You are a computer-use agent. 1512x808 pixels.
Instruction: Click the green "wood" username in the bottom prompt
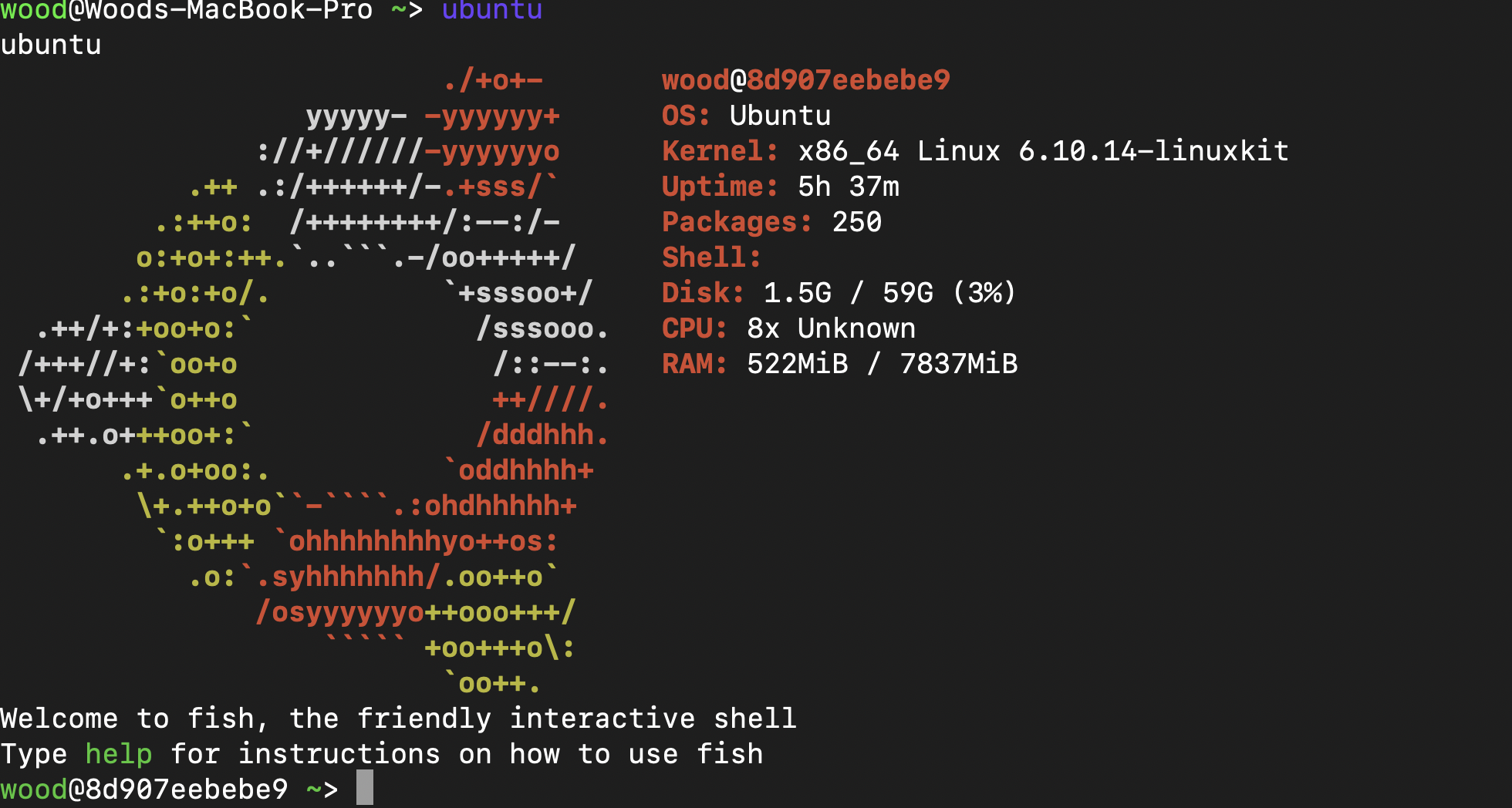click(x=34, y=789)
